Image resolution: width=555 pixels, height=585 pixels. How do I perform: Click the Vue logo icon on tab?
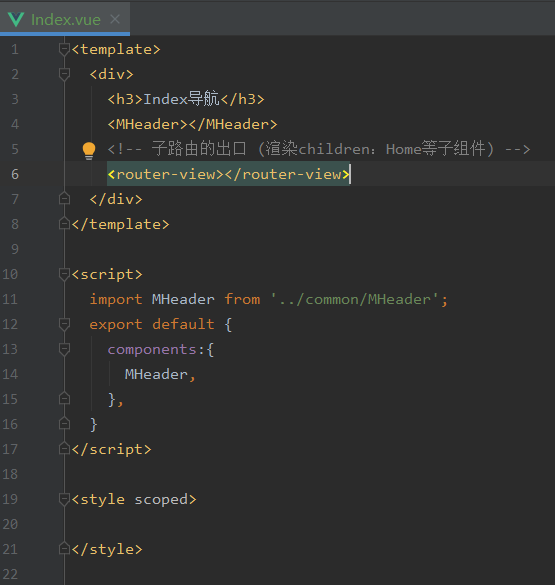(x=16, y=19)
